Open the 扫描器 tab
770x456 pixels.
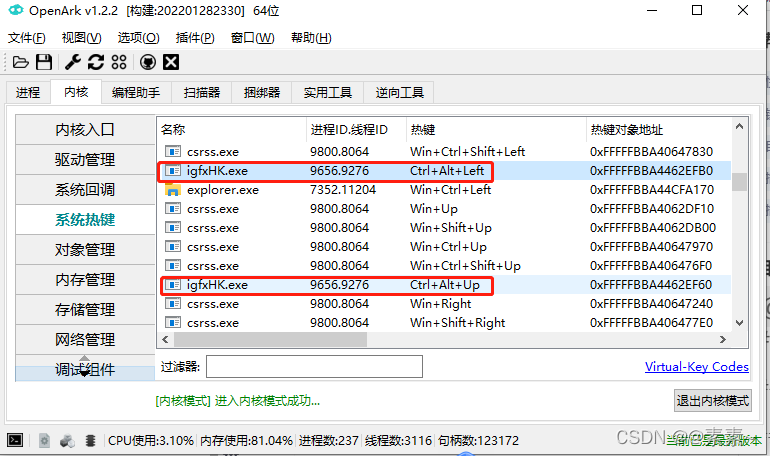point(202,93)
